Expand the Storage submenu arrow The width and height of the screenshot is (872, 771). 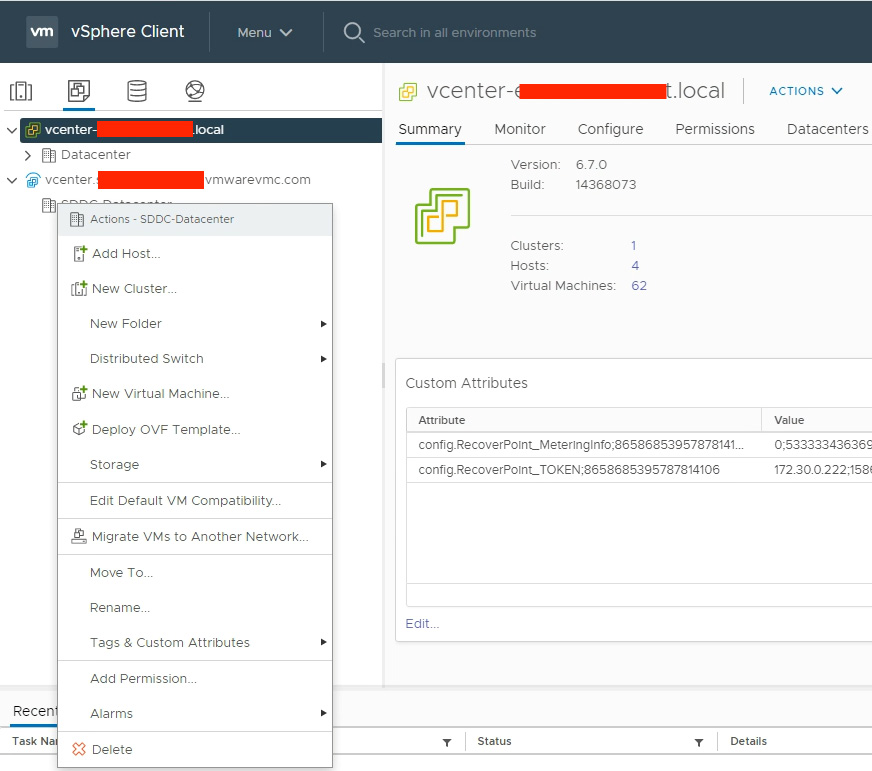tap(323, 464)
